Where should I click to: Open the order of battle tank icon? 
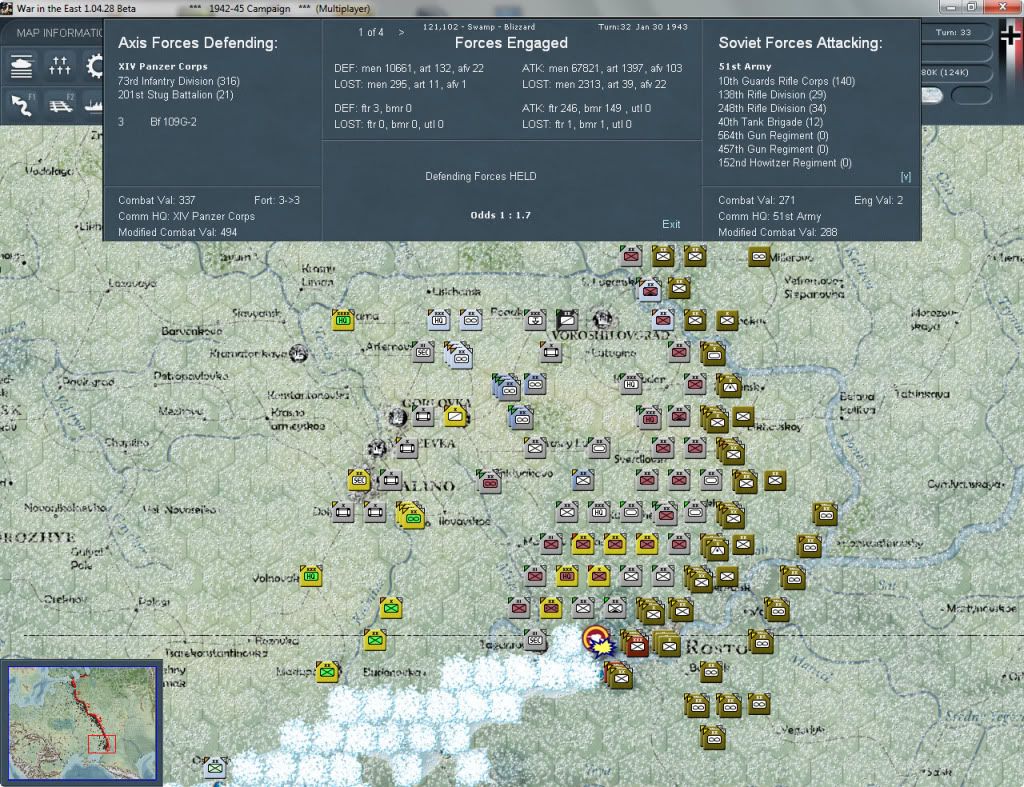(22, 67)
